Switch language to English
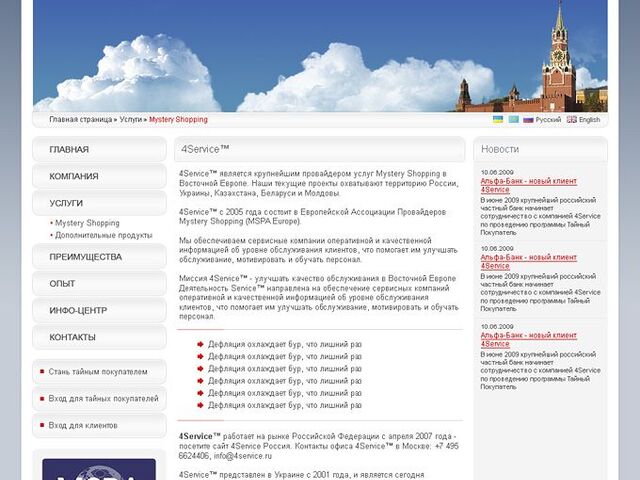 click(589, 120)
